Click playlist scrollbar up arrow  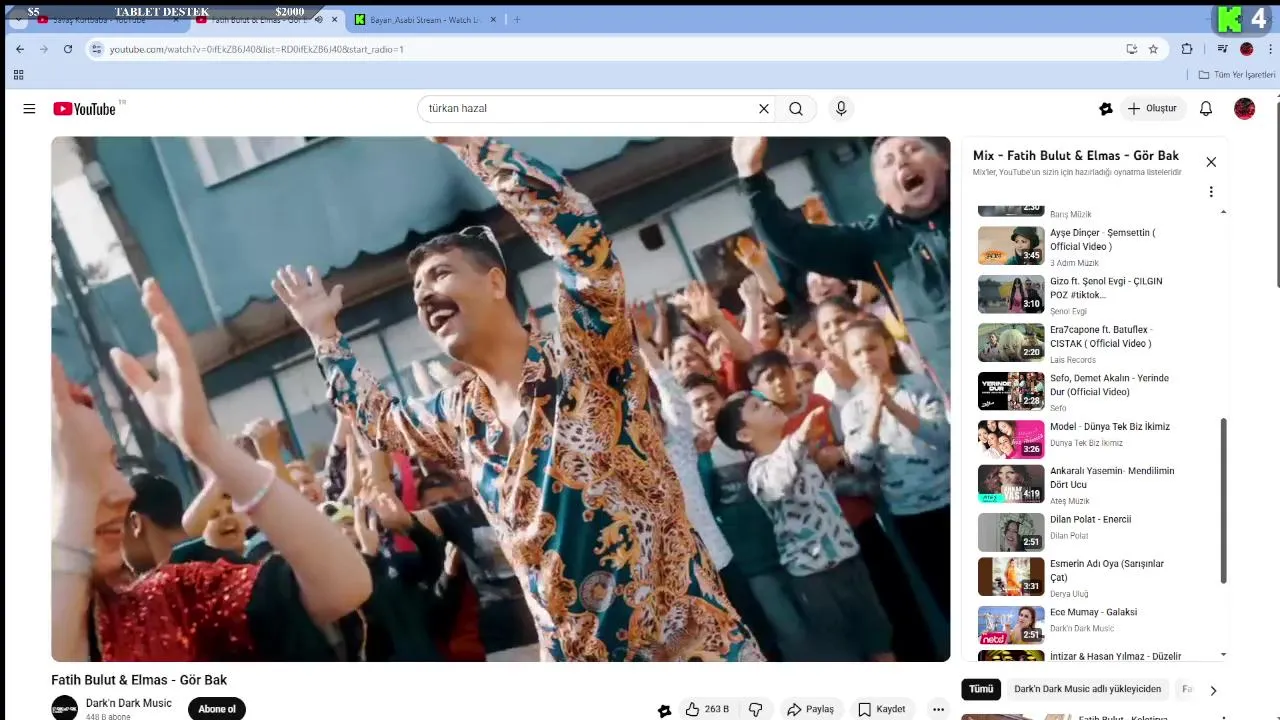pos(1223,211)
